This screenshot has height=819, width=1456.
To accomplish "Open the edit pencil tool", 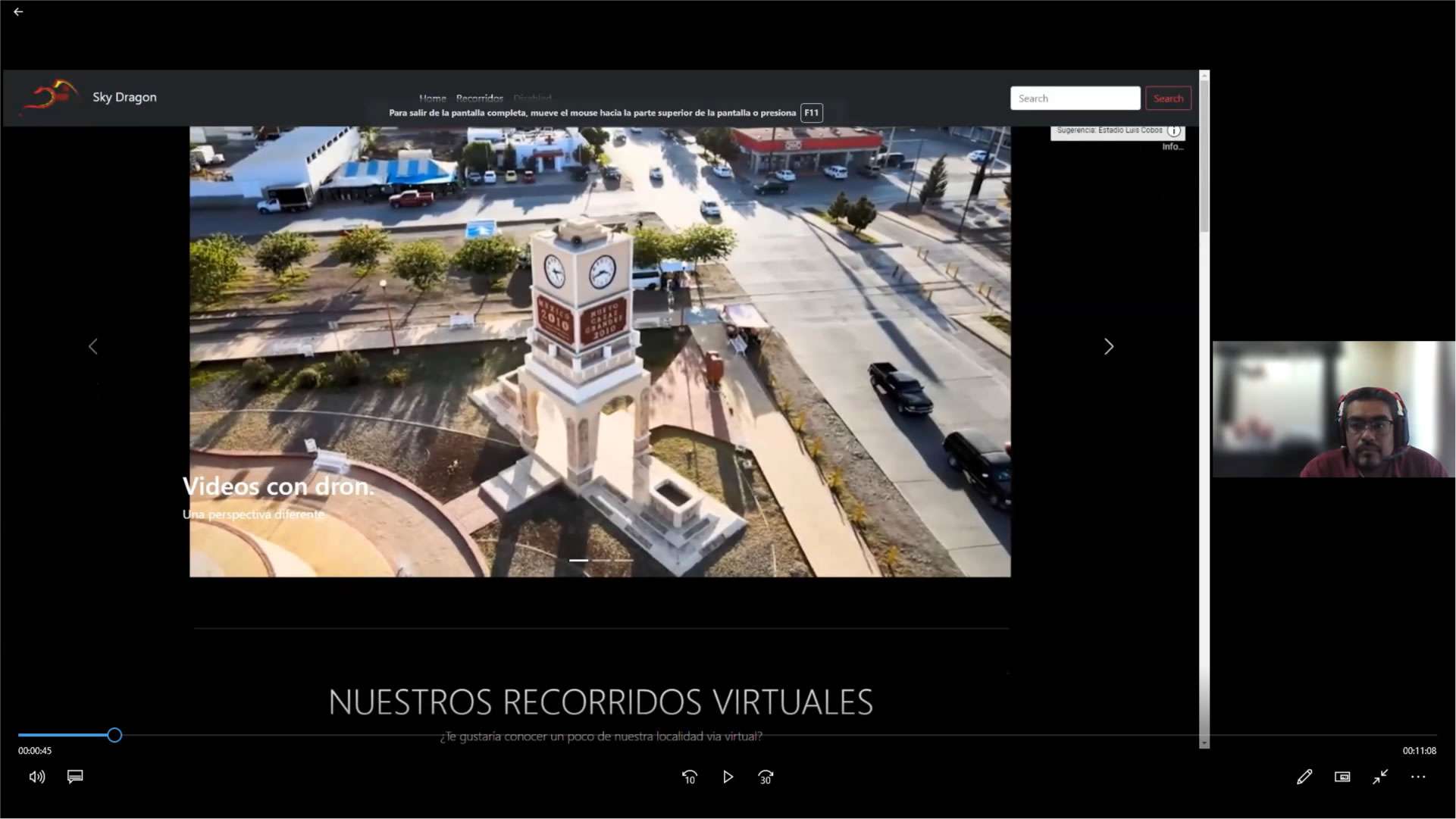I will 1304,777.
